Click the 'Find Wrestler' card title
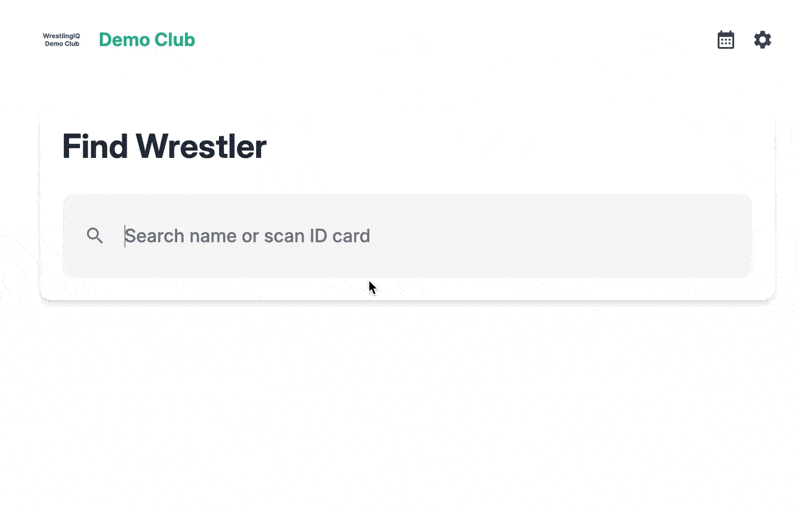This screenshot has height=512, width=800. [164, 147]
